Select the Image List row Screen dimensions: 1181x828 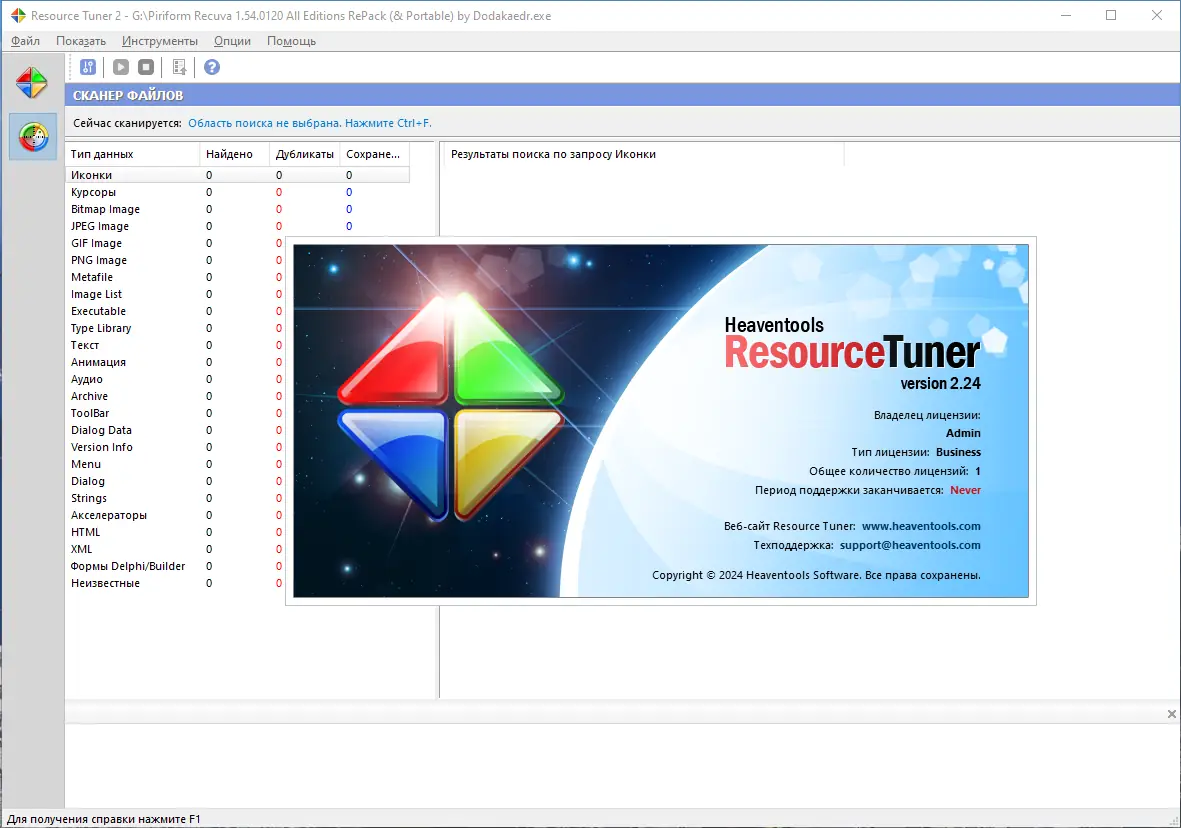pos(175,294)
